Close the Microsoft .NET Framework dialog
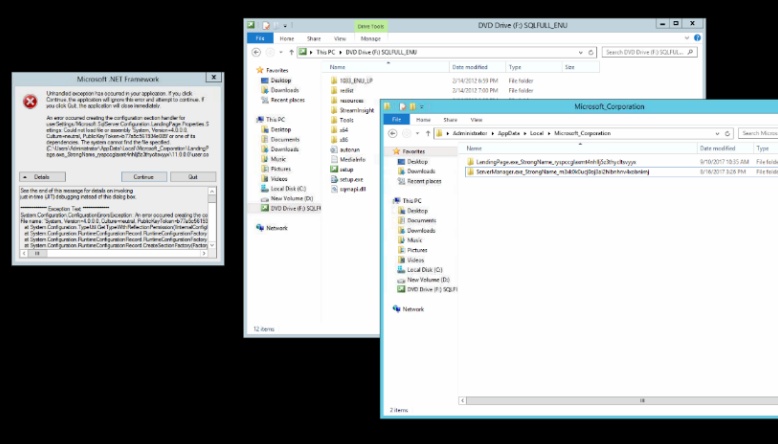Viewport: 778px width, 444px height. (x=213, y=77)
